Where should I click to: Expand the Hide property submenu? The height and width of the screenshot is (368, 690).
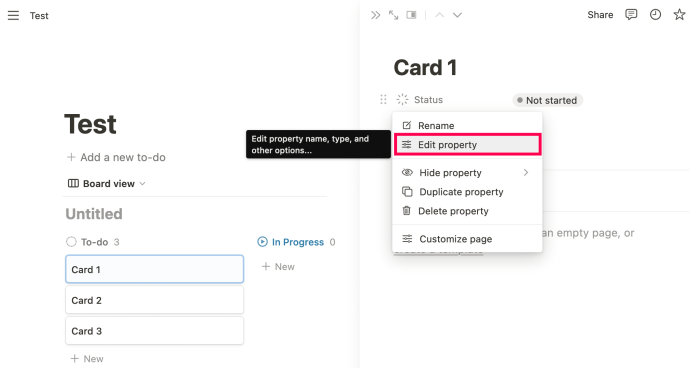[x=467, y=173]
